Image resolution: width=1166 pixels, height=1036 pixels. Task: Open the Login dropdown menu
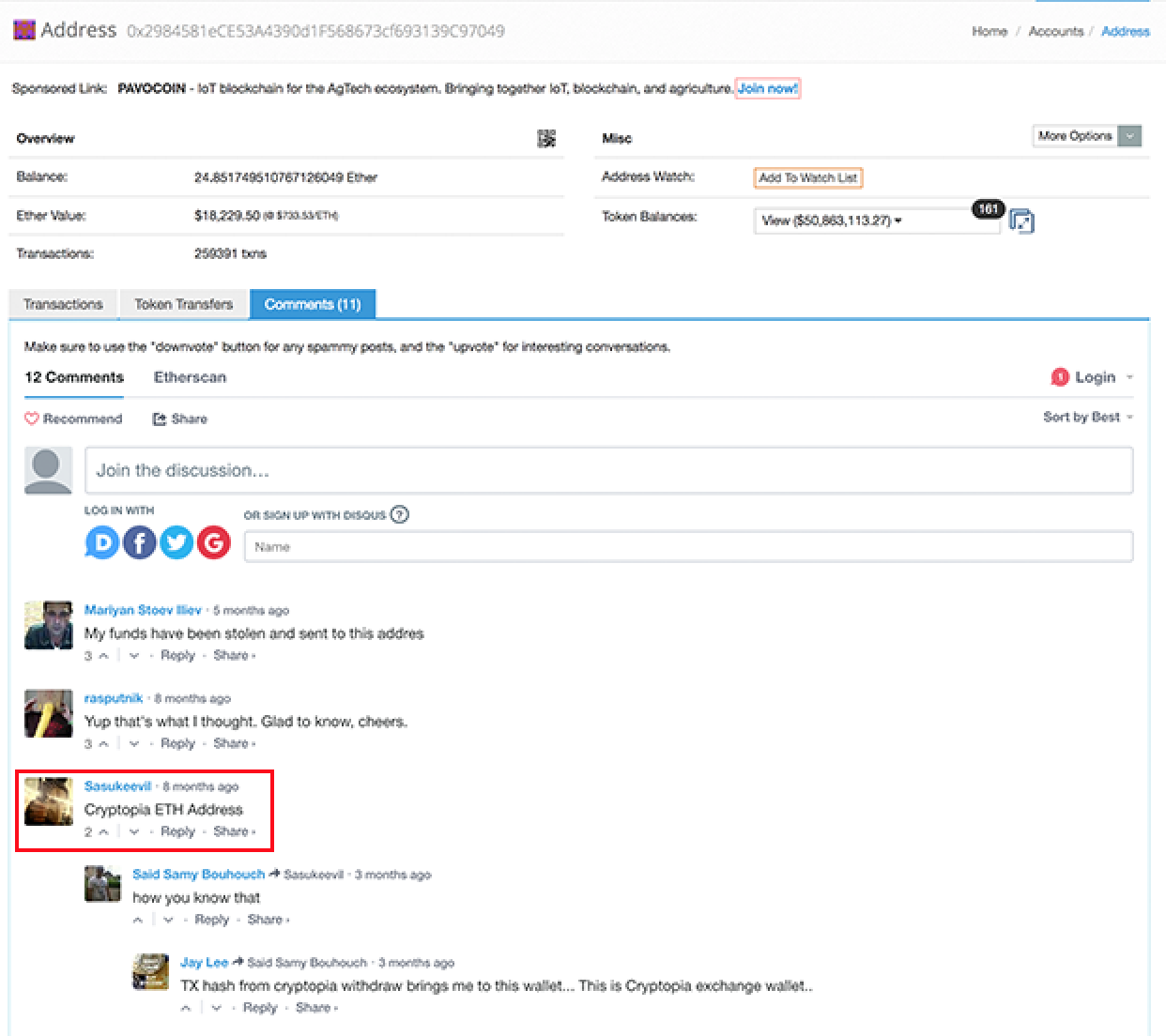point(1094,377)
